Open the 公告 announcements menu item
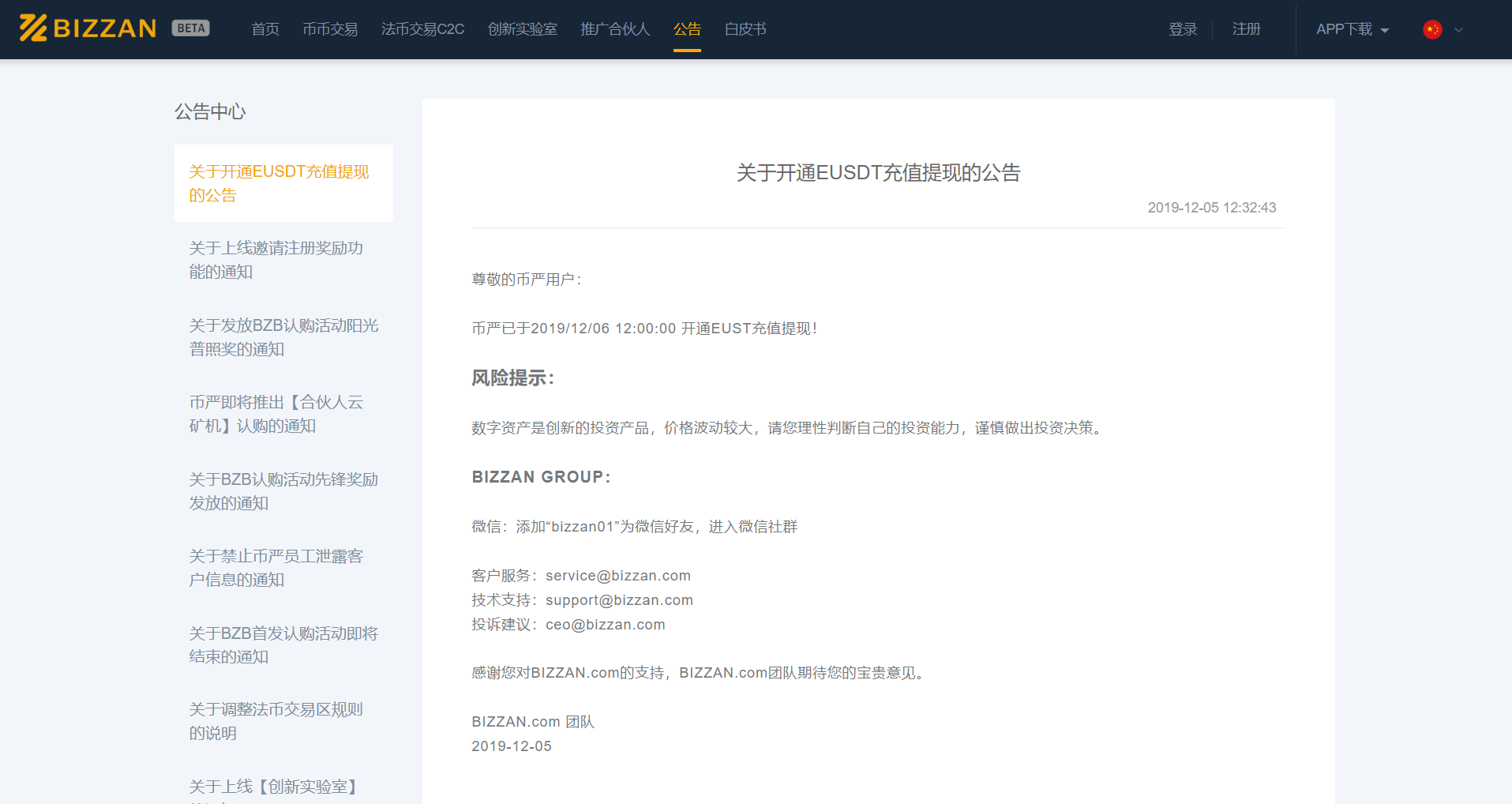 (686, 29)
